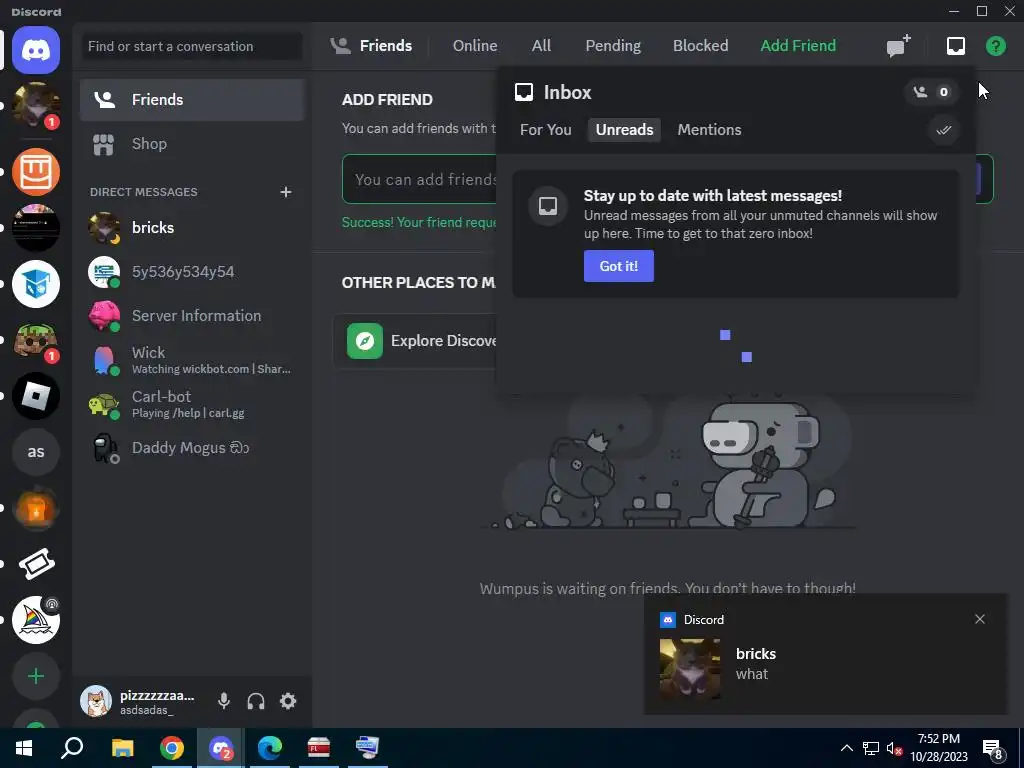Toggle the Inbox icon in header
Image resolution: width=1024 pixels, height=768 pixels.
[x=955, y=46]
